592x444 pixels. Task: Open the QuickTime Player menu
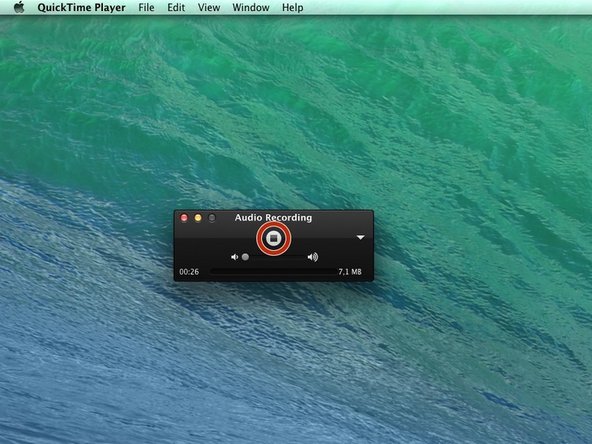pyautogui.click(x=82, y=8)
